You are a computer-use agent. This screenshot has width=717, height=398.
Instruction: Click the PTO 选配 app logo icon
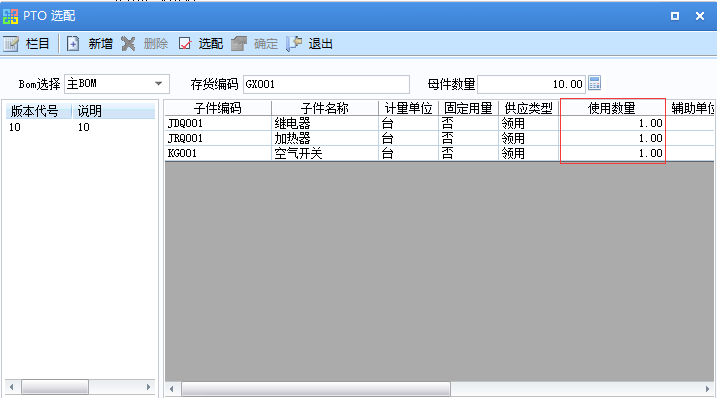[x=11, y=16]
